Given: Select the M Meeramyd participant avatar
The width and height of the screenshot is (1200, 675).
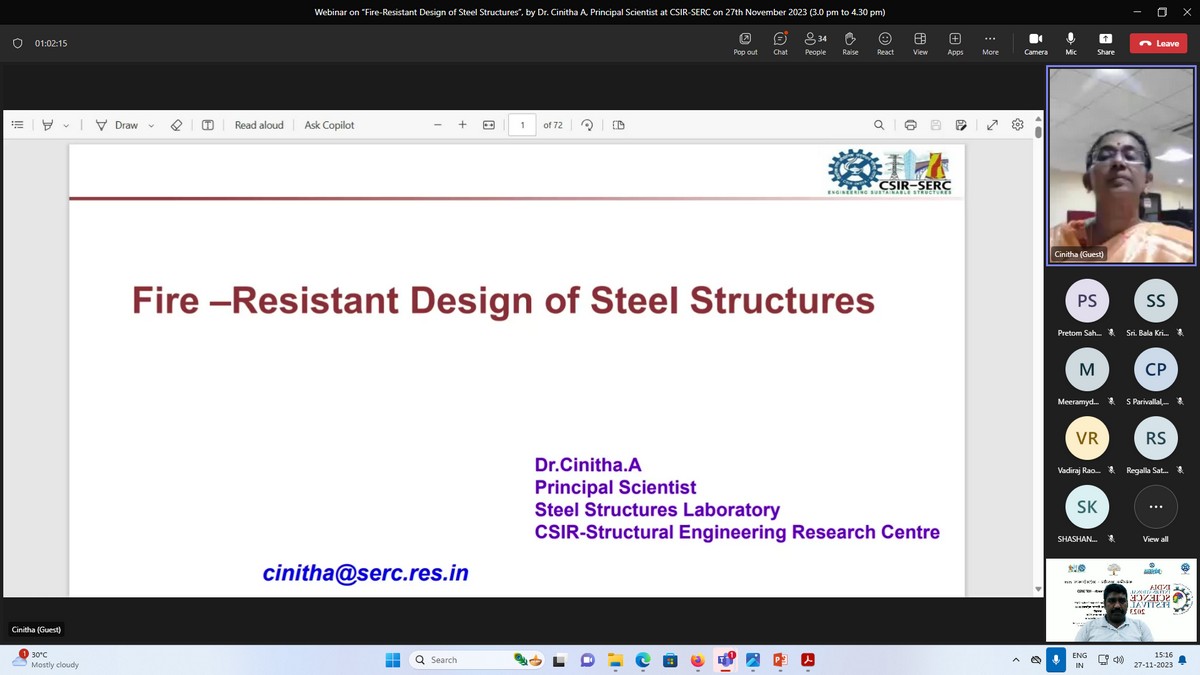Looking at the screenshot, I should click(1087, 369).
